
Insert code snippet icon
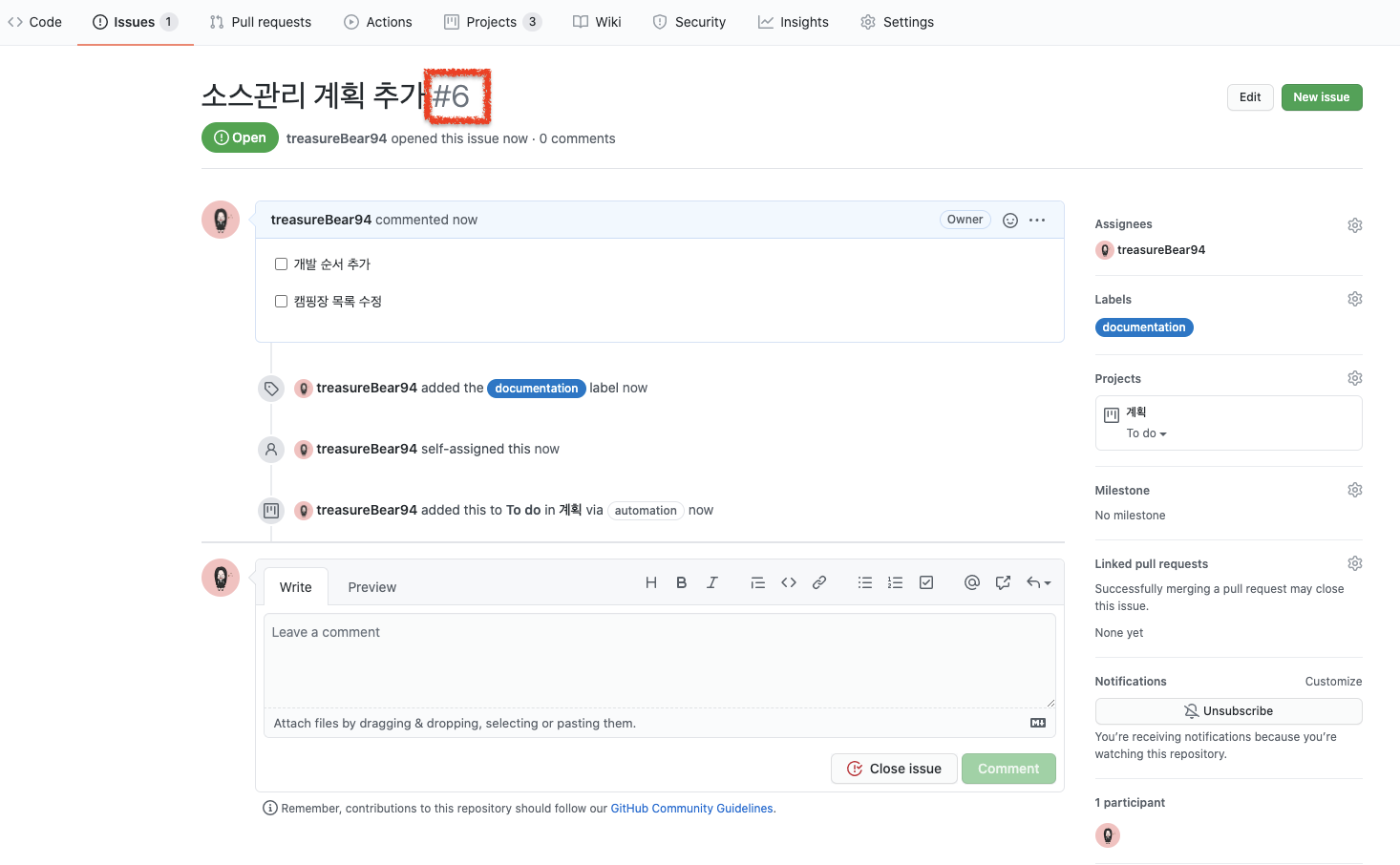click(789, 582)
